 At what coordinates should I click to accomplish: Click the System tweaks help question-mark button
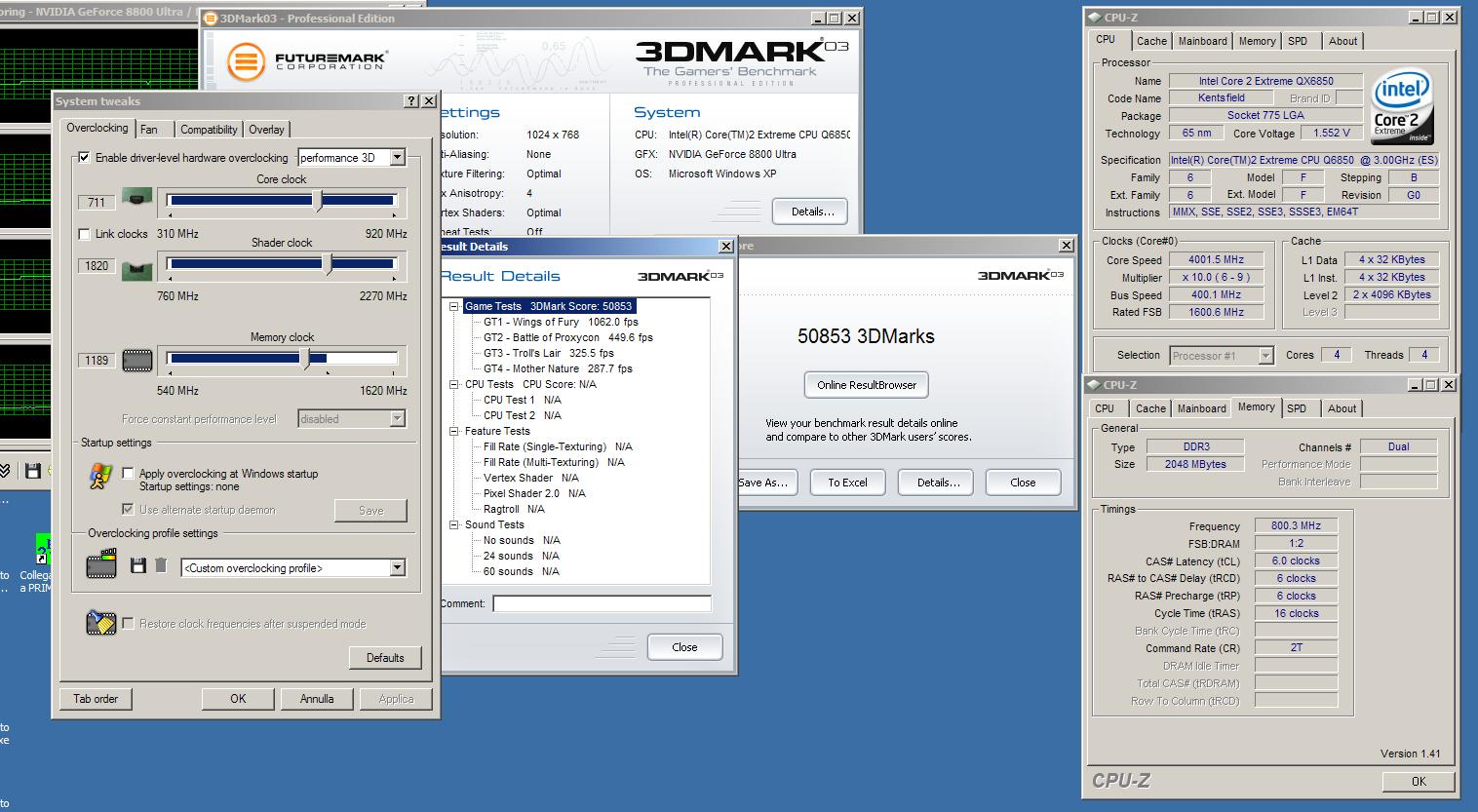pyautogui.click(x=410, y=101)
